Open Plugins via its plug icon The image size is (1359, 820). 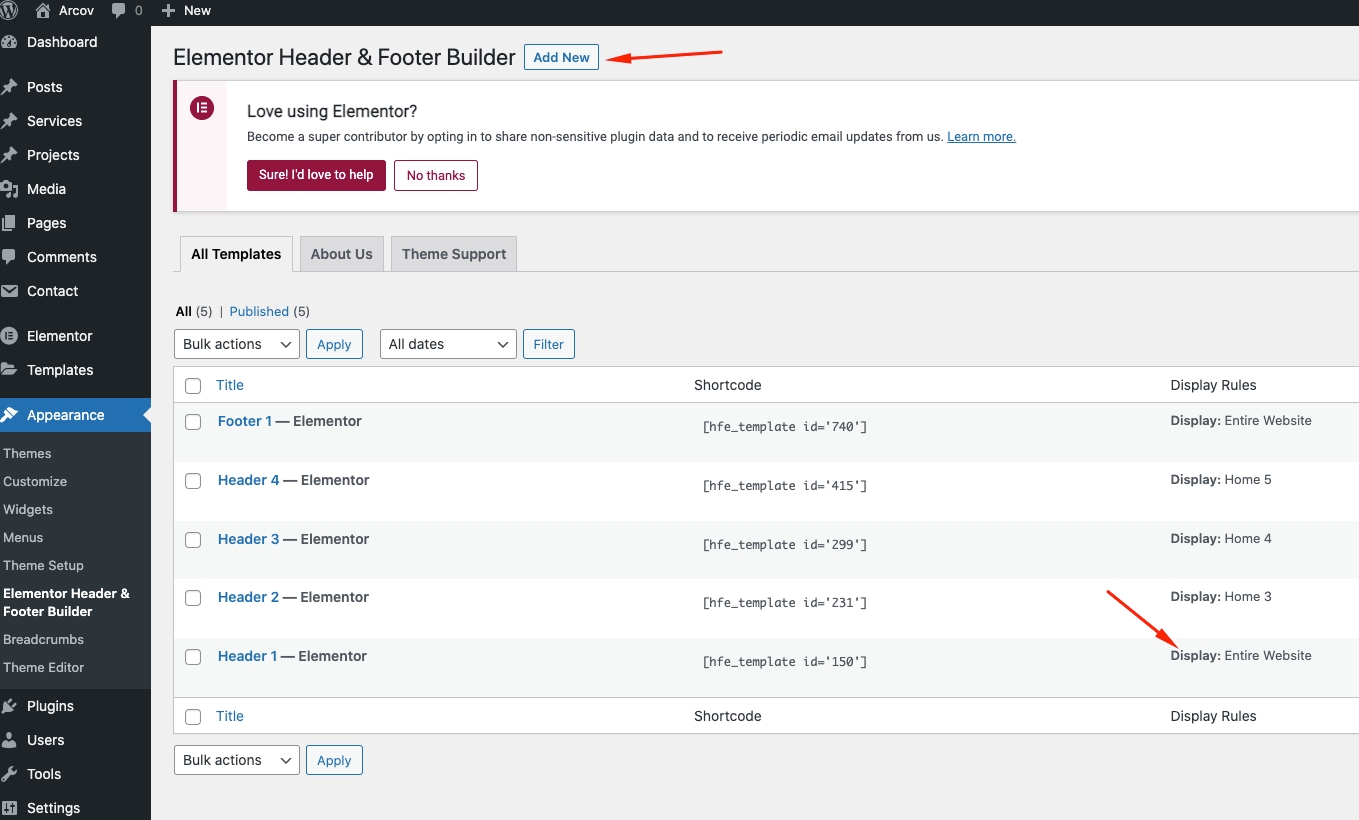[x=10, y=706]
